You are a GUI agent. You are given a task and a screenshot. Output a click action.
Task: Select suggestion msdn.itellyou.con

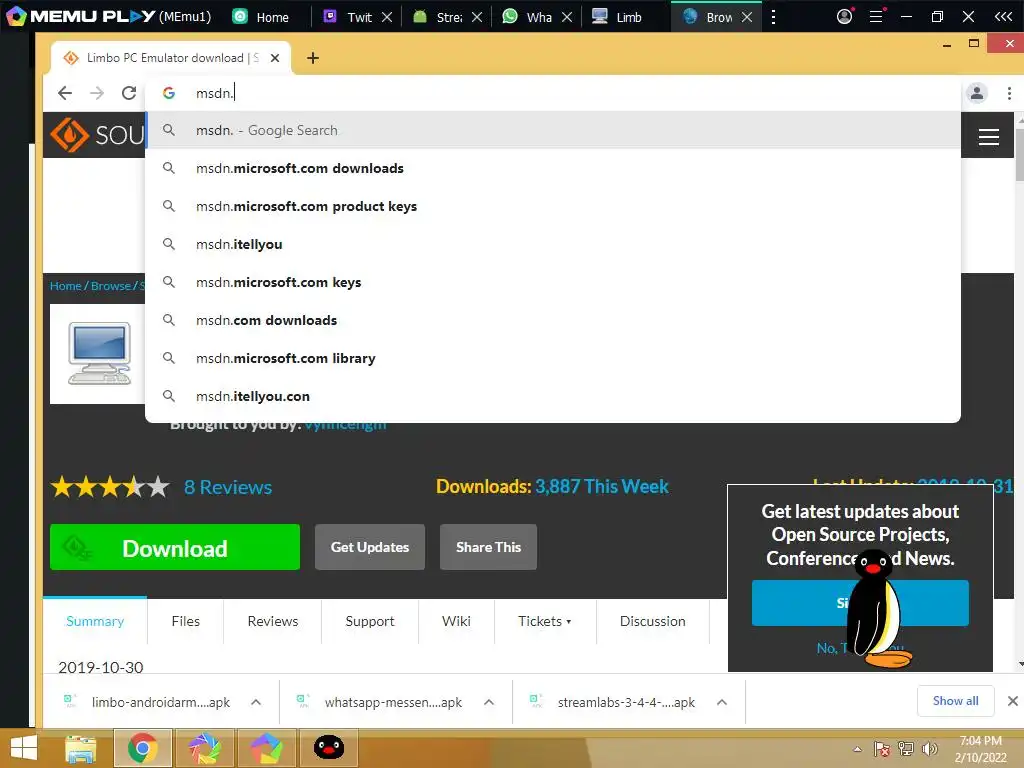(553, 396)
